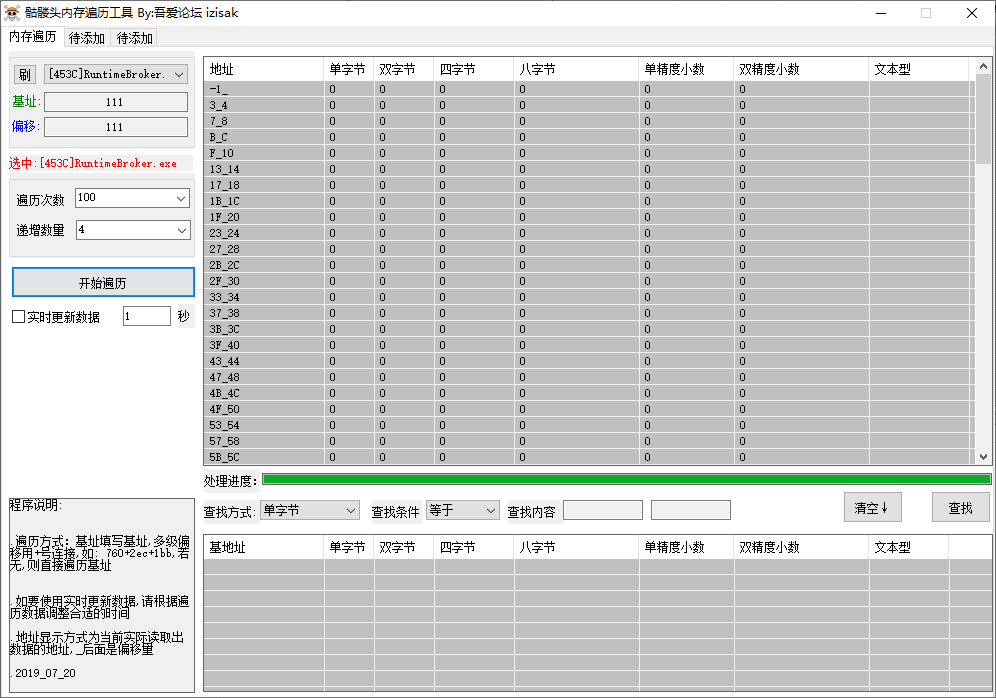Click the green 处理进度 progress bar

click(626, 480)
